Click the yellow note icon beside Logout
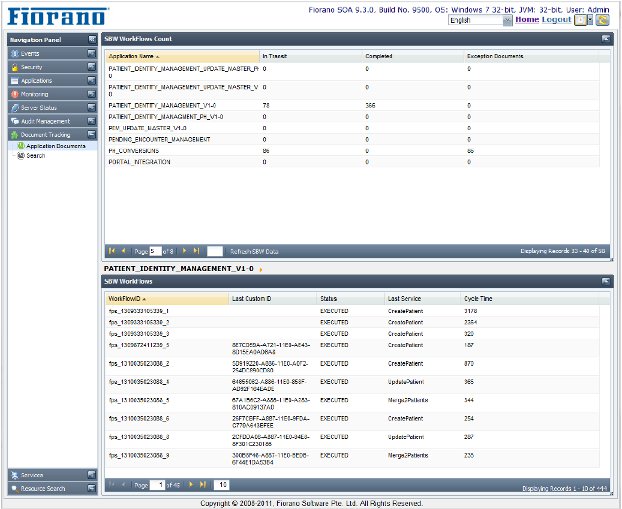 point(580,20)
